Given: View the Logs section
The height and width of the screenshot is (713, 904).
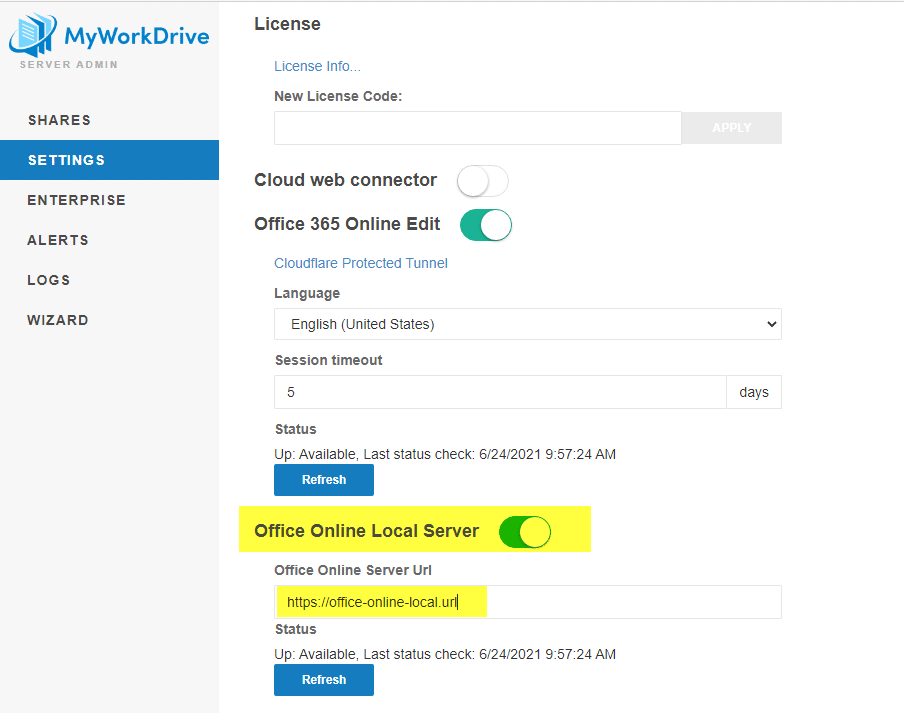Looking at the screenshot, I should (x=49, y=280).
